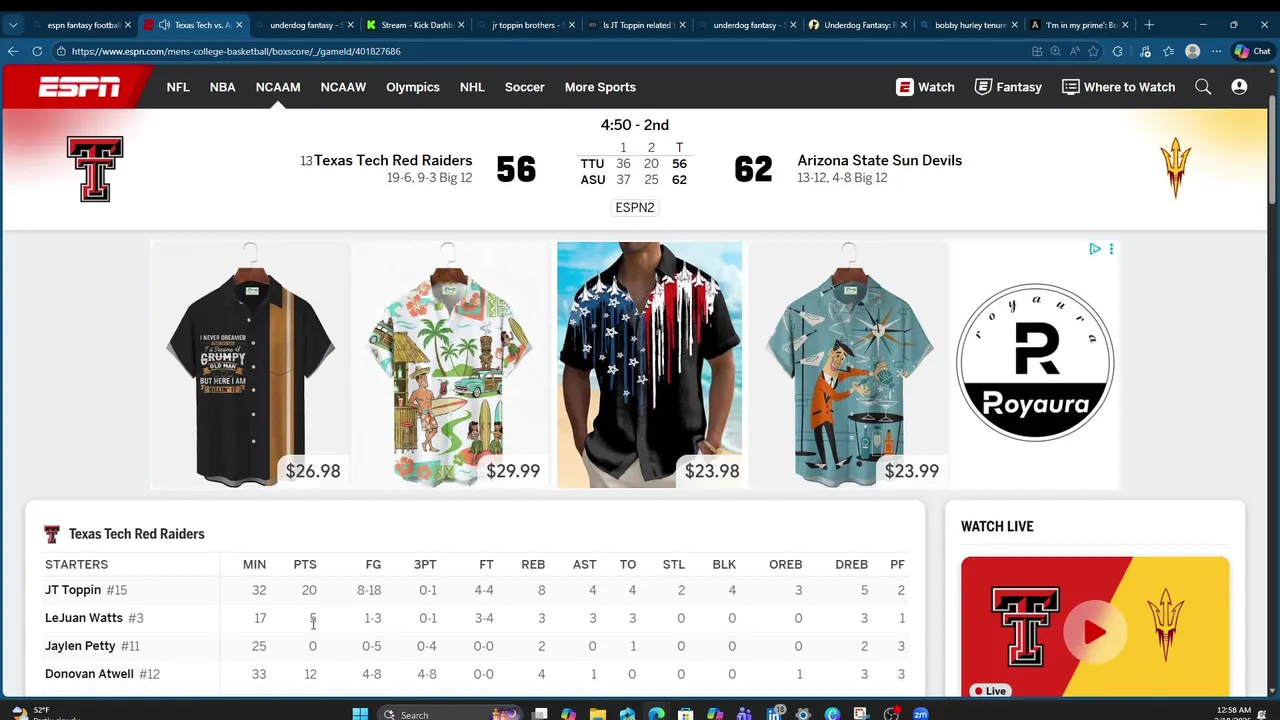The height and width of the screenshot is (720, 1280).
Task: Open the Zoom app on the taskbar
Action: [x=920, y=714]
